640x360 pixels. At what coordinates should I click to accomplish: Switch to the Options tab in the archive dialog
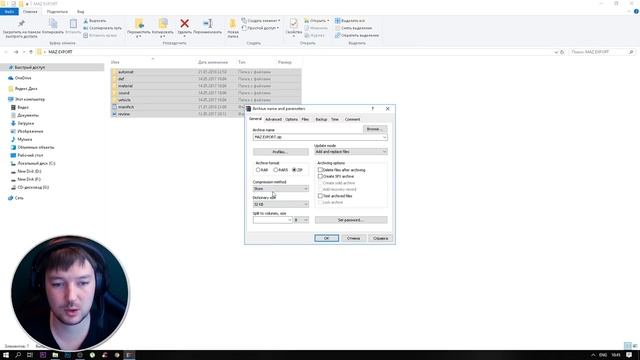(291, 119)
